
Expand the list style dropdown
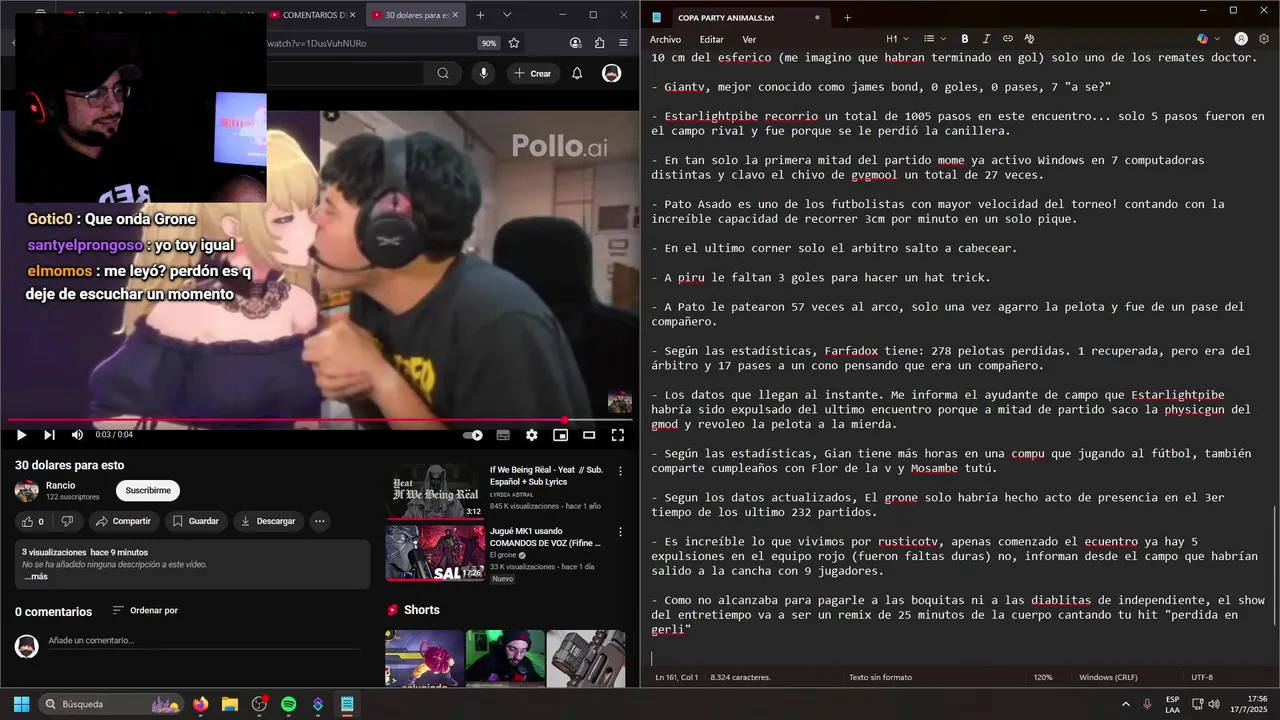[933, 39]
